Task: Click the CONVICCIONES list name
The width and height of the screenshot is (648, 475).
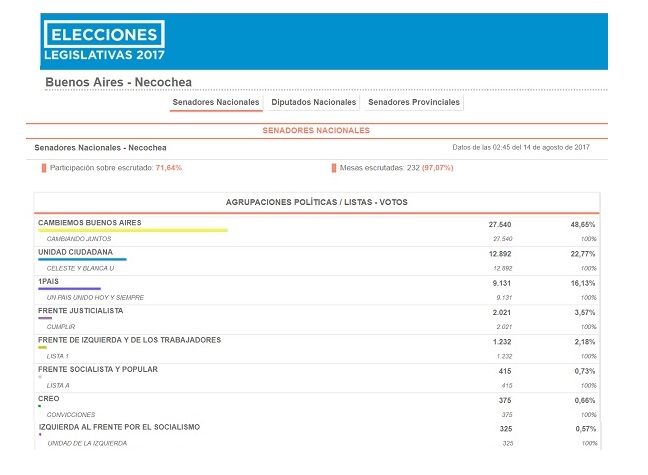Action: tap(71, 415)
